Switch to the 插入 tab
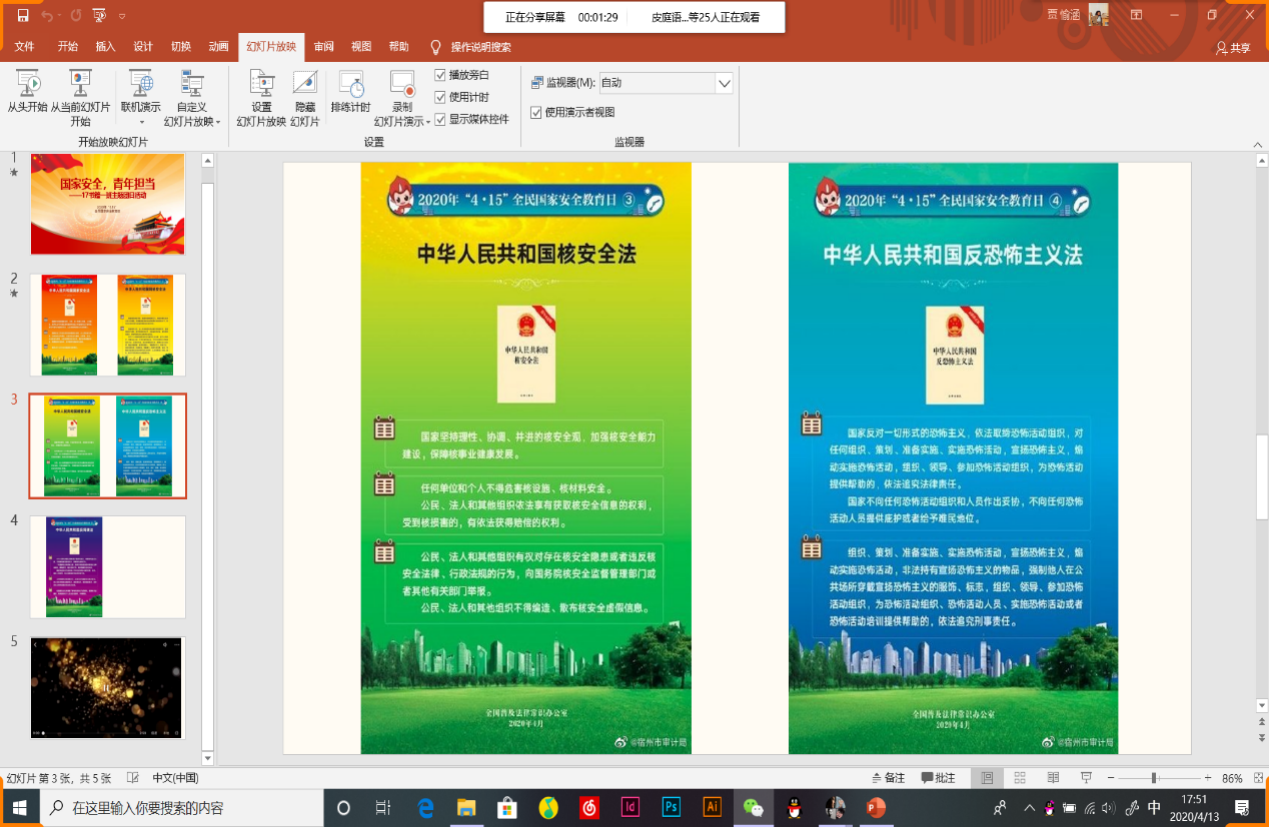Viewport: 1269px width, 827px height. coord(105,47)
